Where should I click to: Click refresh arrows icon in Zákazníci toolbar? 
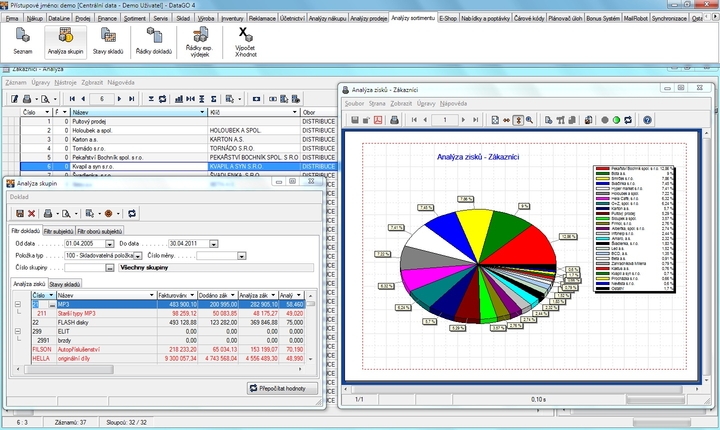pos(163,99)
